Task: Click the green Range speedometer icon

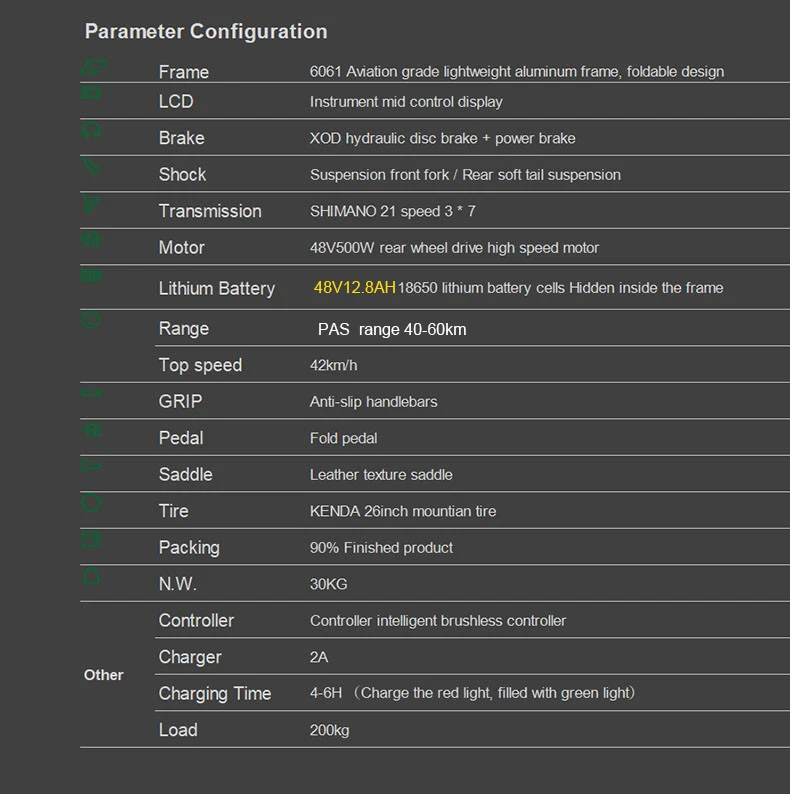Action: point(91,321)
